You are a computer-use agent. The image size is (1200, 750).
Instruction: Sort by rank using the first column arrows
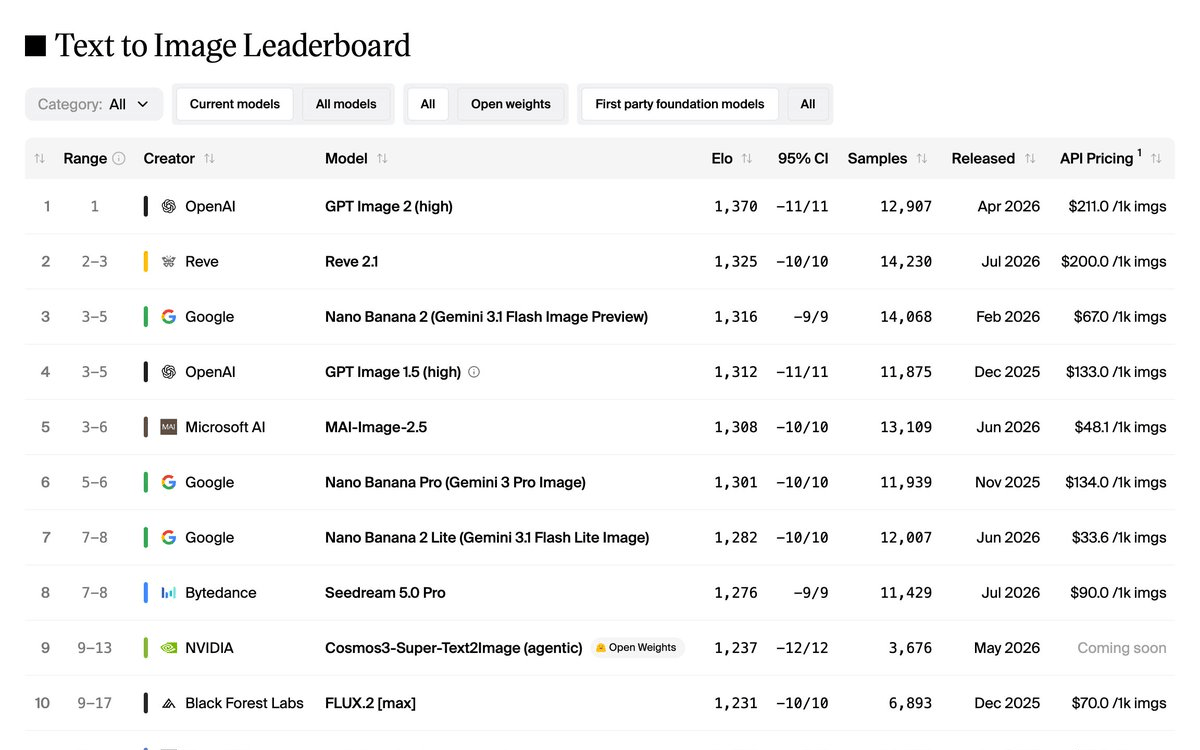point(40,158)
